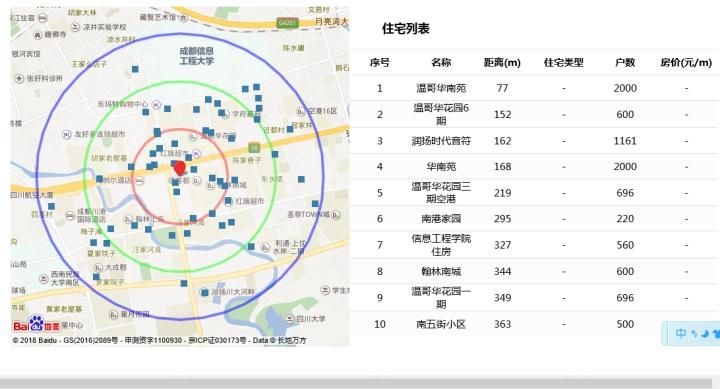
Task: Select the 翰林南城 row name
Action: click(441, 272)
